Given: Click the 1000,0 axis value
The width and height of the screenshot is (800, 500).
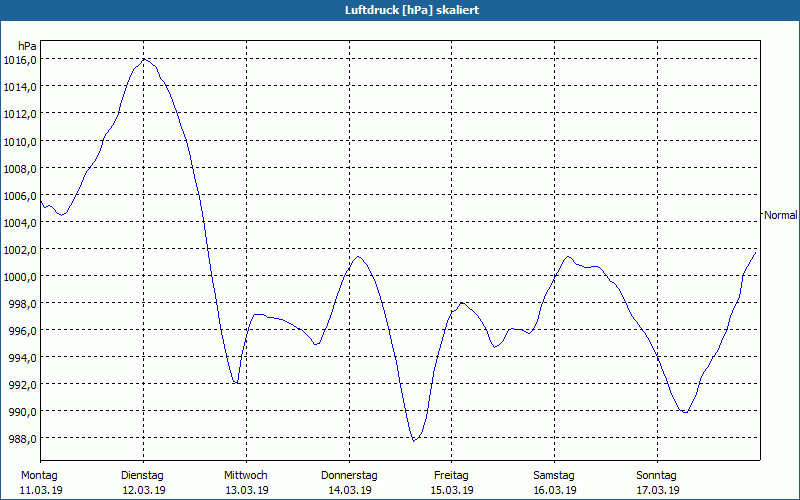Looking at the screenshot, I should coord(20,277).
